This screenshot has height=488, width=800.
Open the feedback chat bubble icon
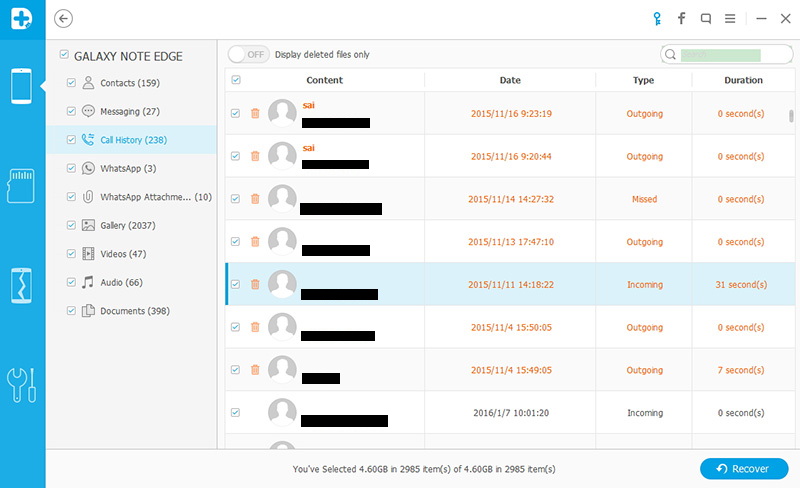point(706,19)
